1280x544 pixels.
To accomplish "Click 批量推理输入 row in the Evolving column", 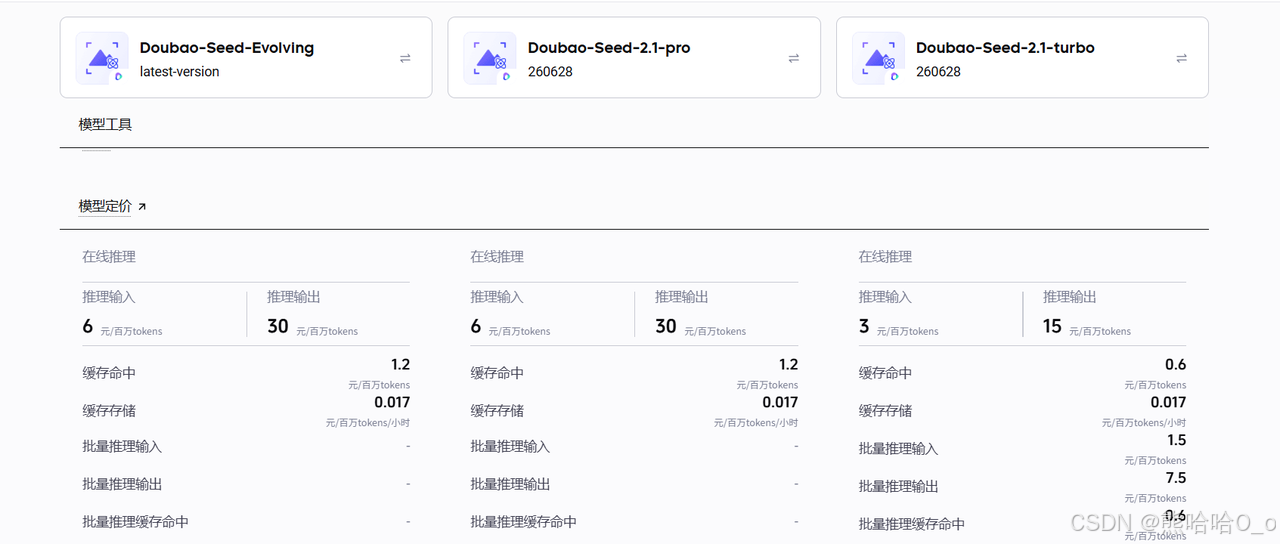I will (246, 447).
